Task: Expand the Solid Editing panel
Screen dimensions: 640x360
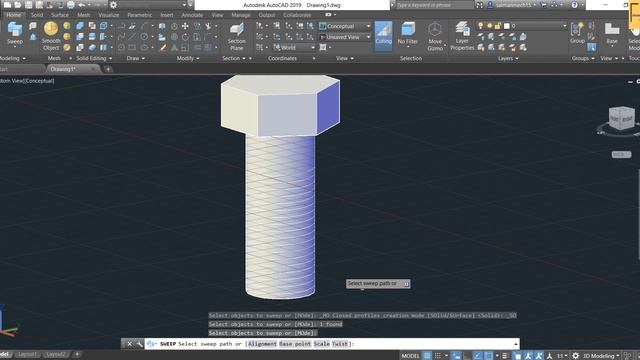Action: tap(94, 58)
